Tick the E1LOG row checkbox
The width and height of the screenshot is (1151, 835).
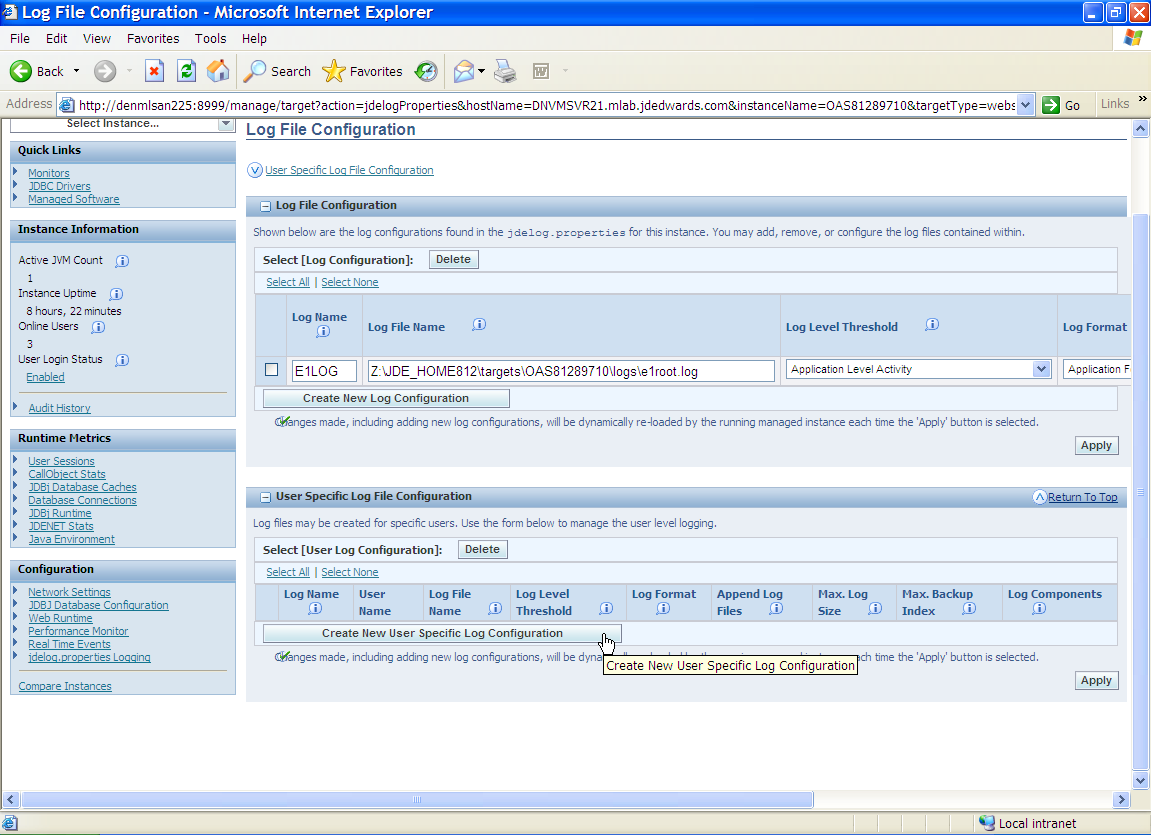[x=272, y=370]
